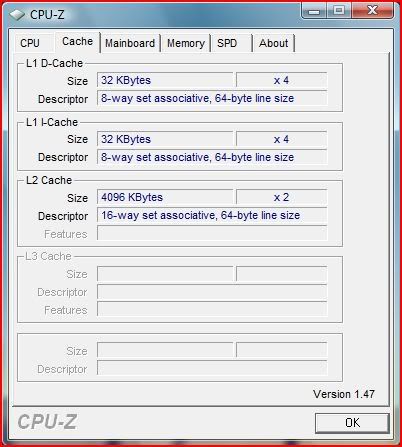402x447 pixels.
Task: Click the L2 Cache group label
Action: (49, 180)
